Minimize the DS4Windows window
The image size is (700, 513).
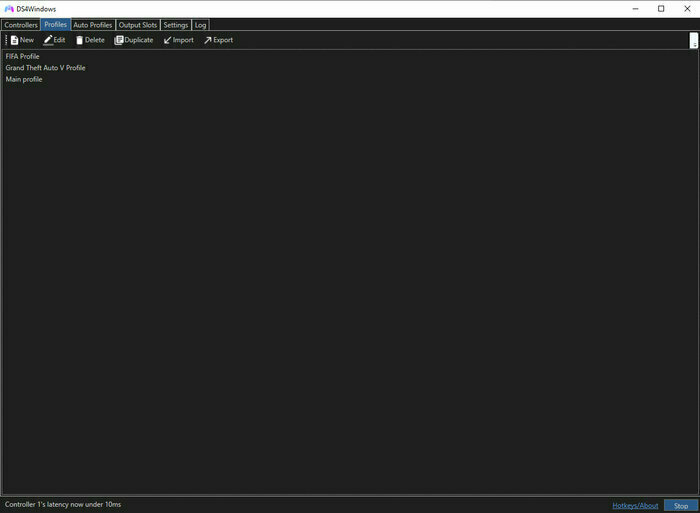click(x=635, y=8)
